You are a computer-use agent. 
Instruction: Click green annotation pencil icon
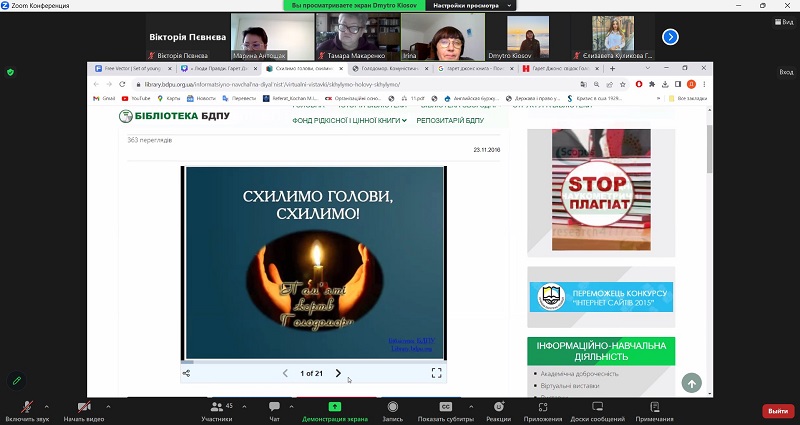[17, 381]
